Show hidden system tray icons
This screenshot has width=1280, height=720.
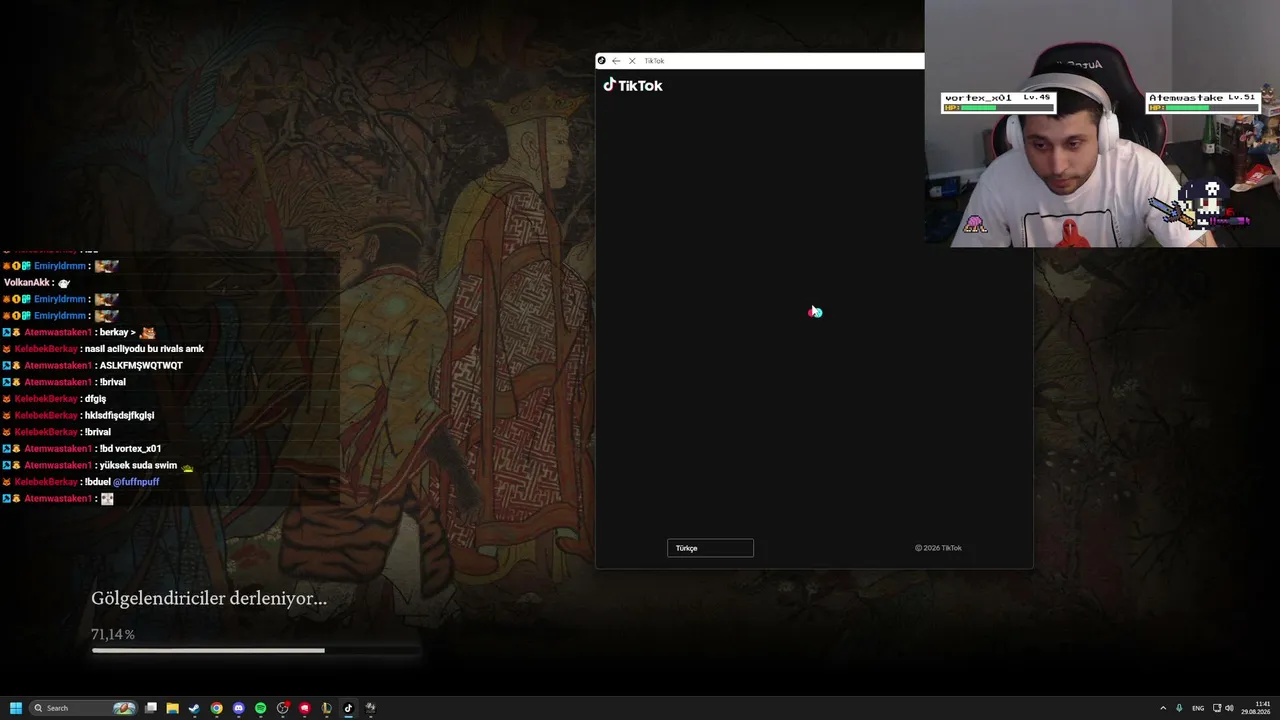(x=1162, y=708)
